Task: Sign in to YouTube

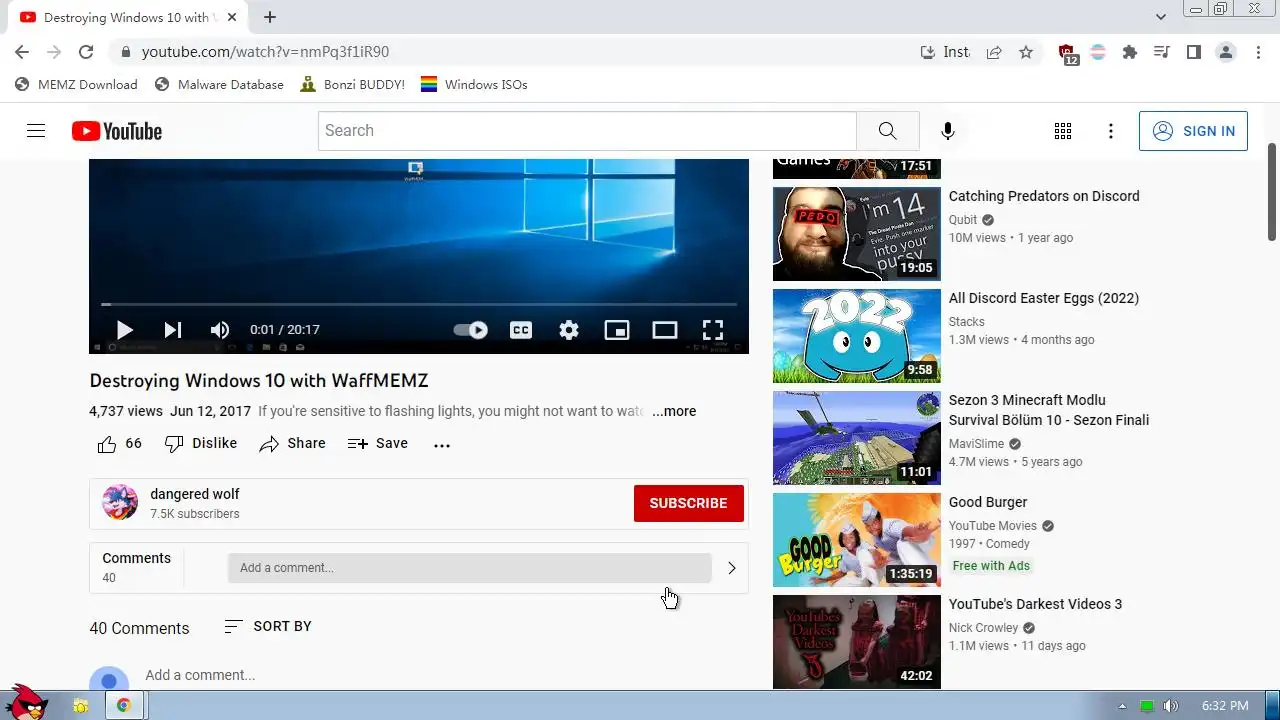Action: (1193, 131)
